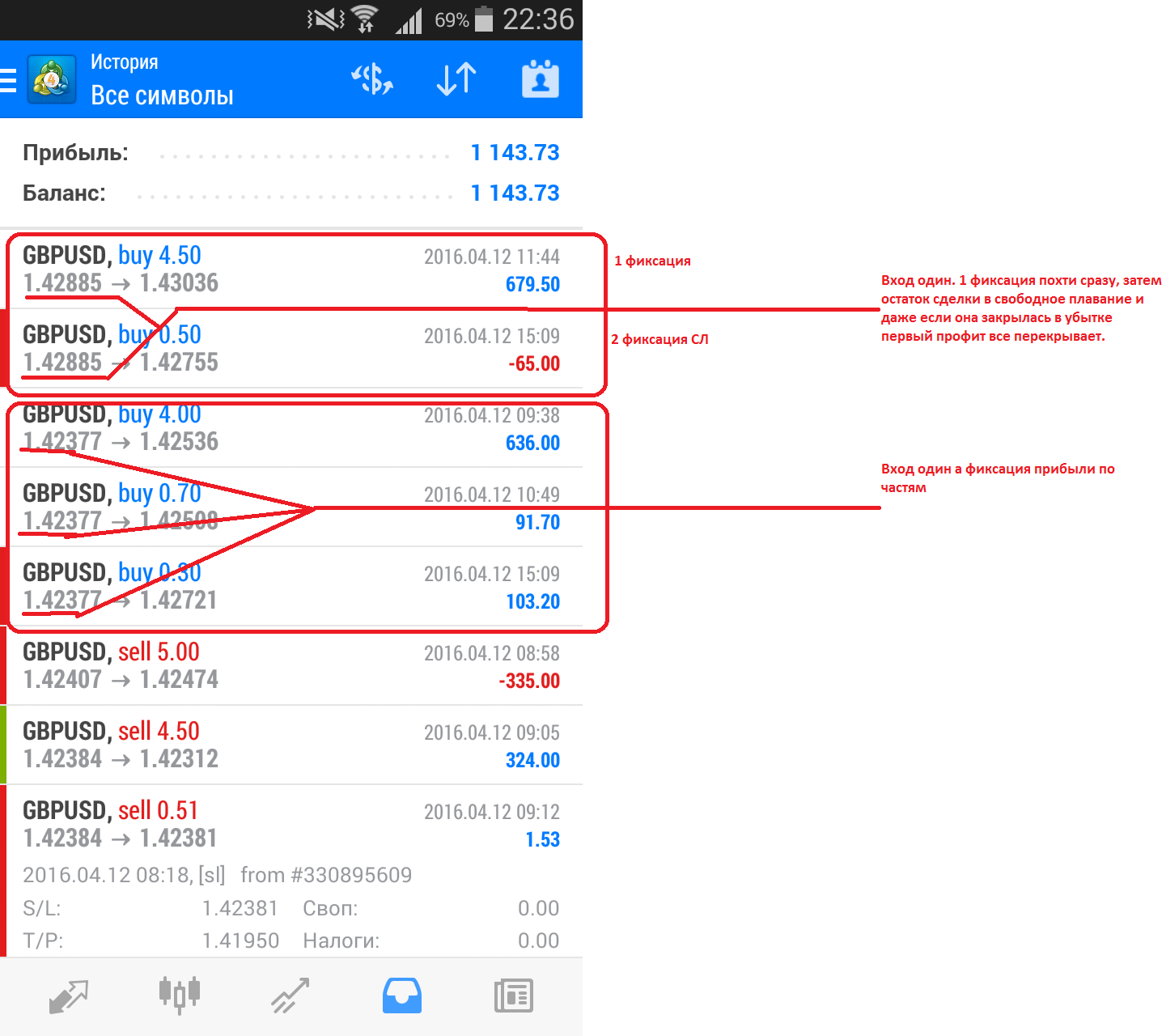This screenshot has height=1036, width=1162.
Task: Tap the Все символы subtitle
Action: (162, 96)
